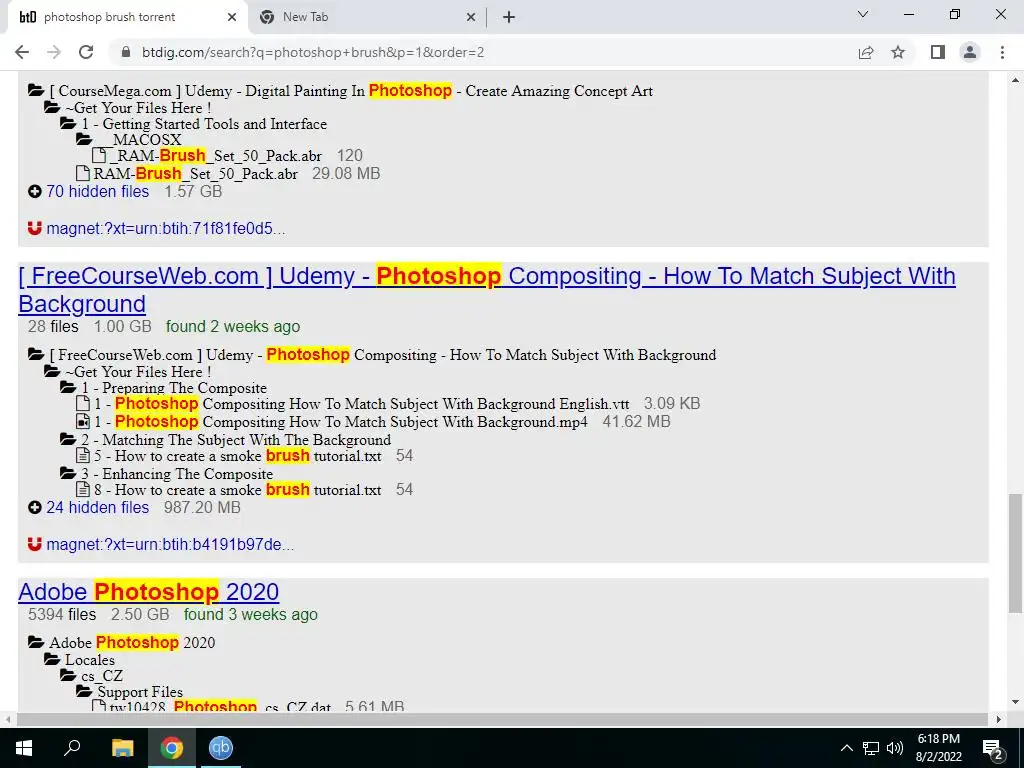Screen dimensions: 1024x768
Task: Click the __MACOSX folder icon
Action: (x=84, y=138)
